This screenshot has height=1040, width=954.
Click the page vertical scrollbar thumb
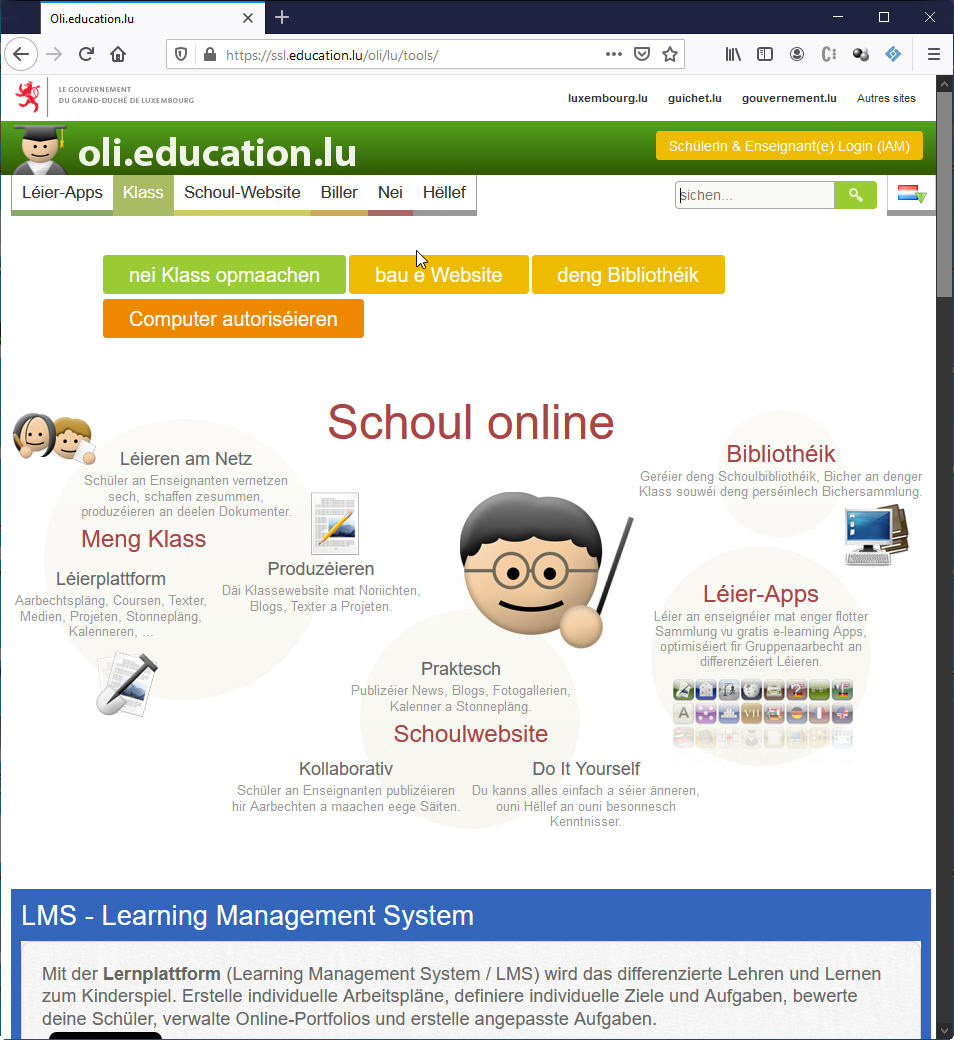click(945, 194)
